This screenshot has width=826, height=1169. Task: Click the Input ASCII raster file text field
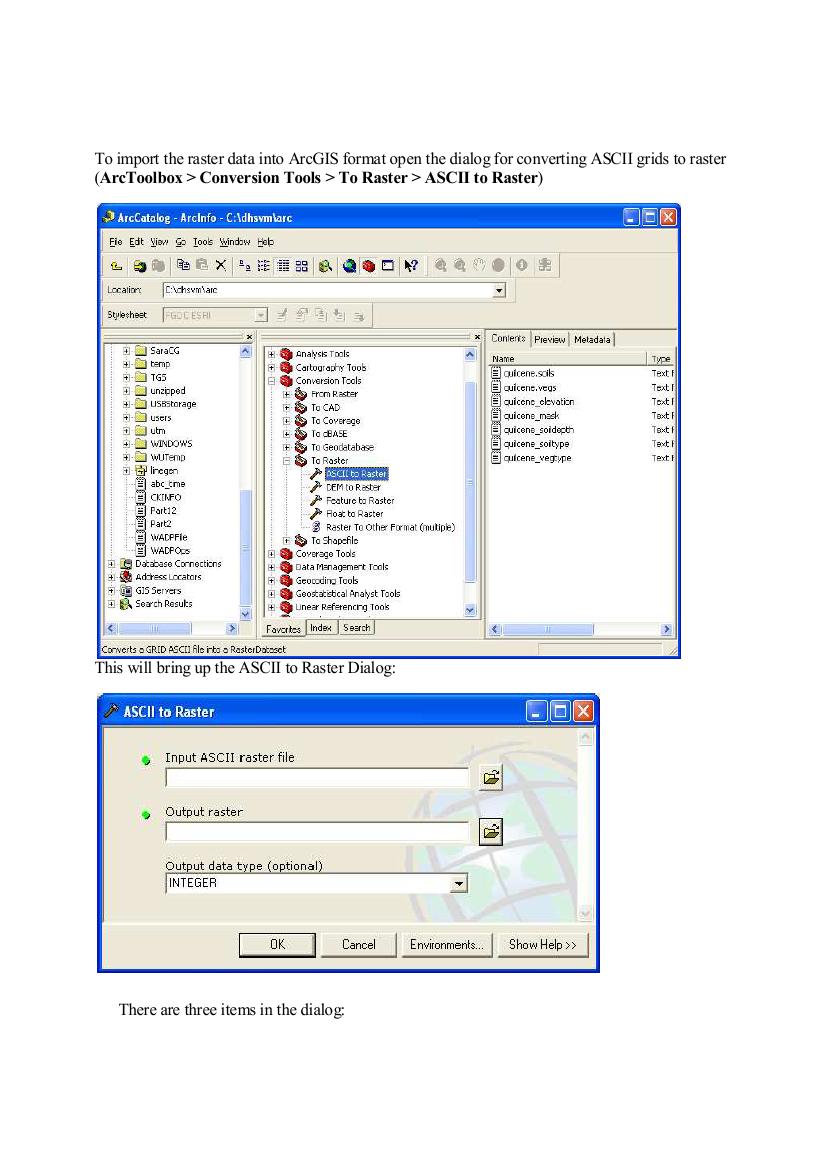click(318, 778)
